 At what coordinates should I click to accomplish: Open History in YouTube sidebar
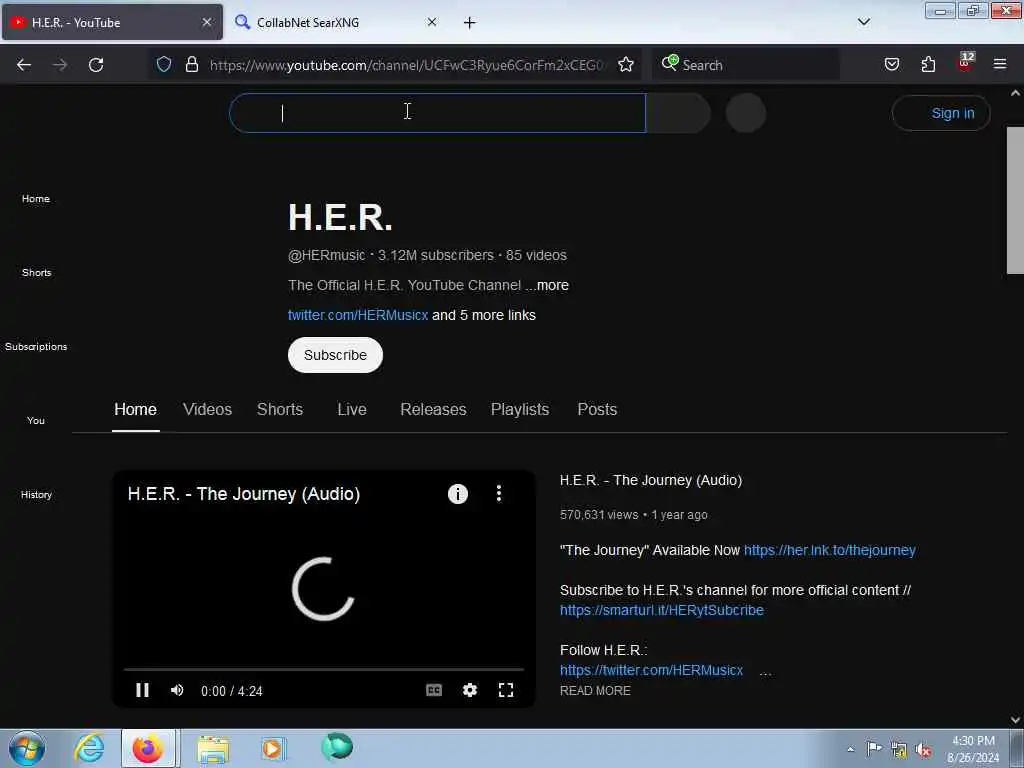point(36,494)
